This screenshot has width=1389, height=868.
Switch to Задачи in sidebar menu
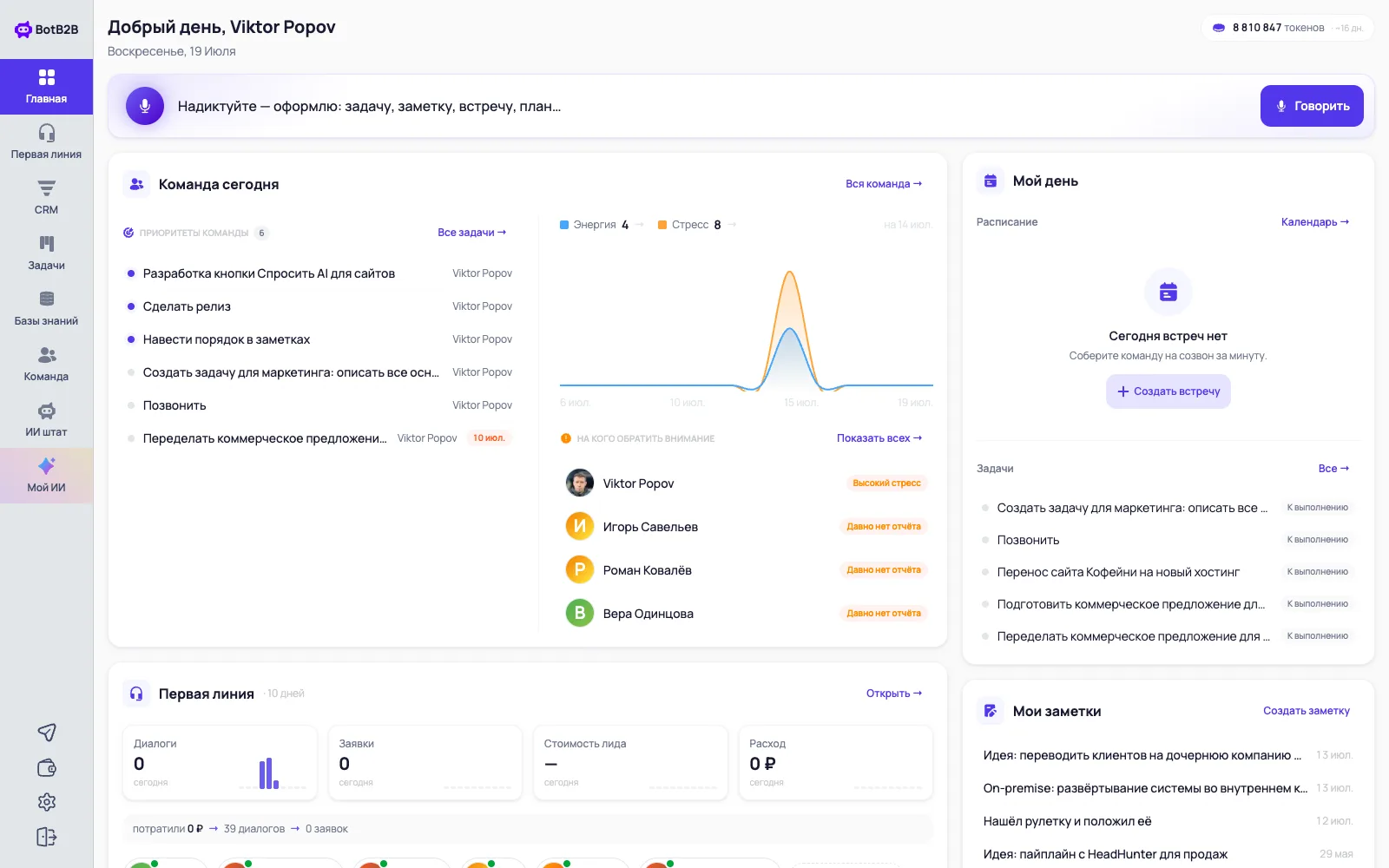[x=46, y=253]
